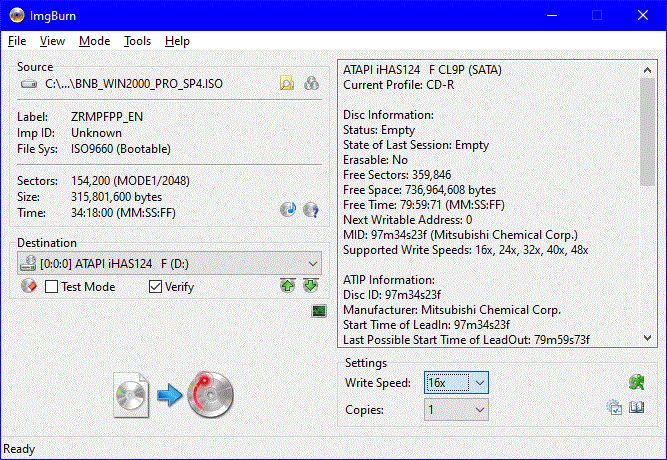Expand the Copies dropdown
The height and width of the screenshot is (460, 667).
tap(480, 409)
